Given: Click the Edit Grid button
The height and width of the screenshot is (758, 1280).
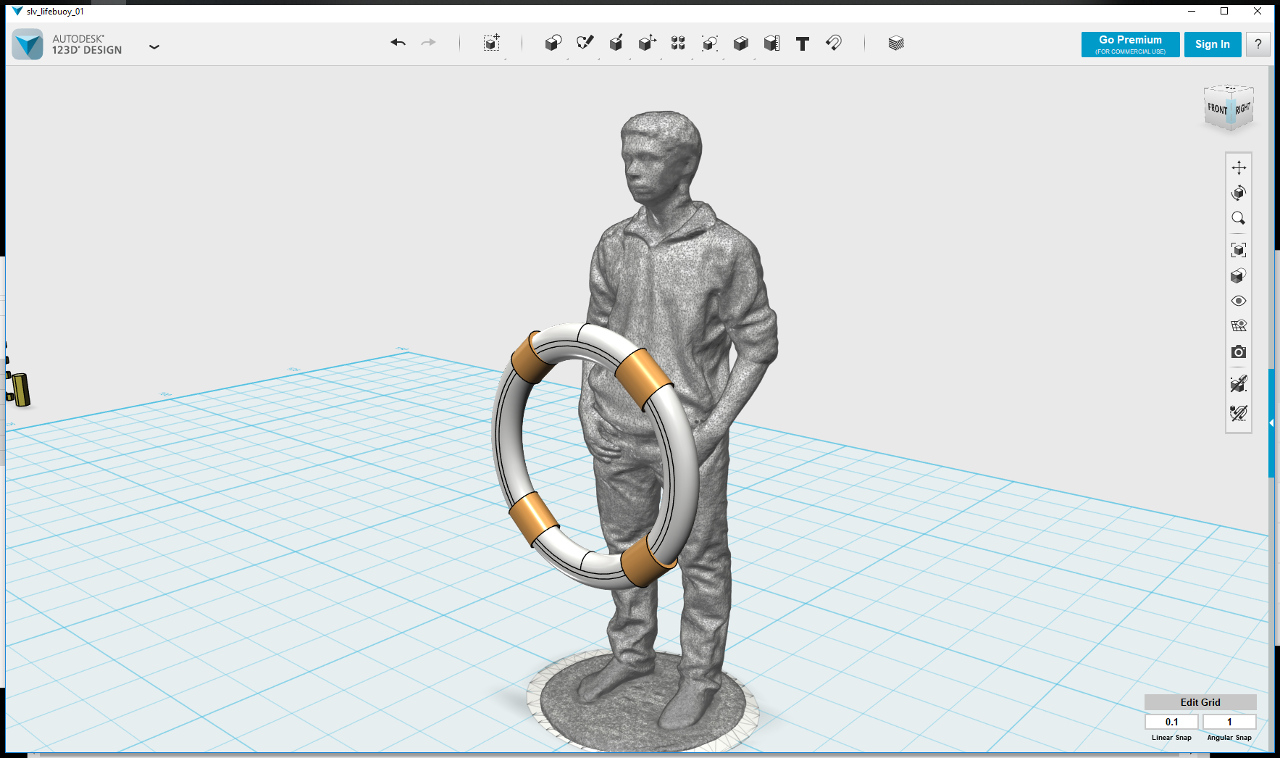Looking at the screenshot, I should (x=1201, y=702).
